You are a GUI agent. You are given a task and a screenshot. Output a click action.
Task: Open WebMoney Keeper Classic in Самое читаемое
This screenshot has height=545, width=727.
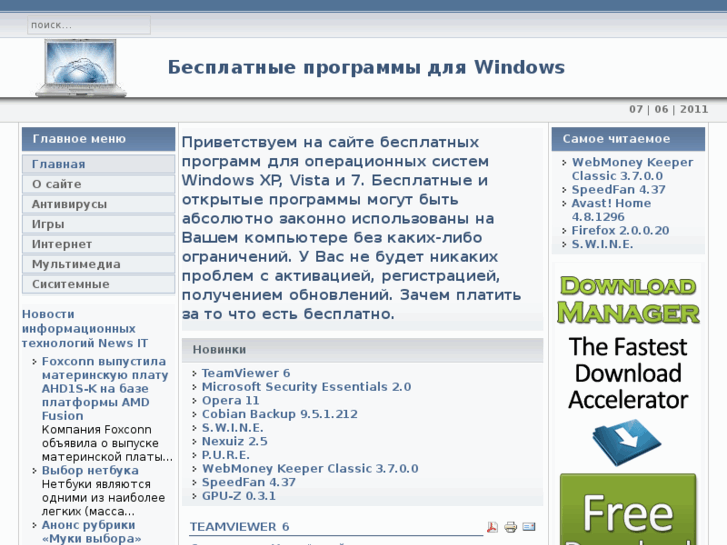click(x=632, y=169)
